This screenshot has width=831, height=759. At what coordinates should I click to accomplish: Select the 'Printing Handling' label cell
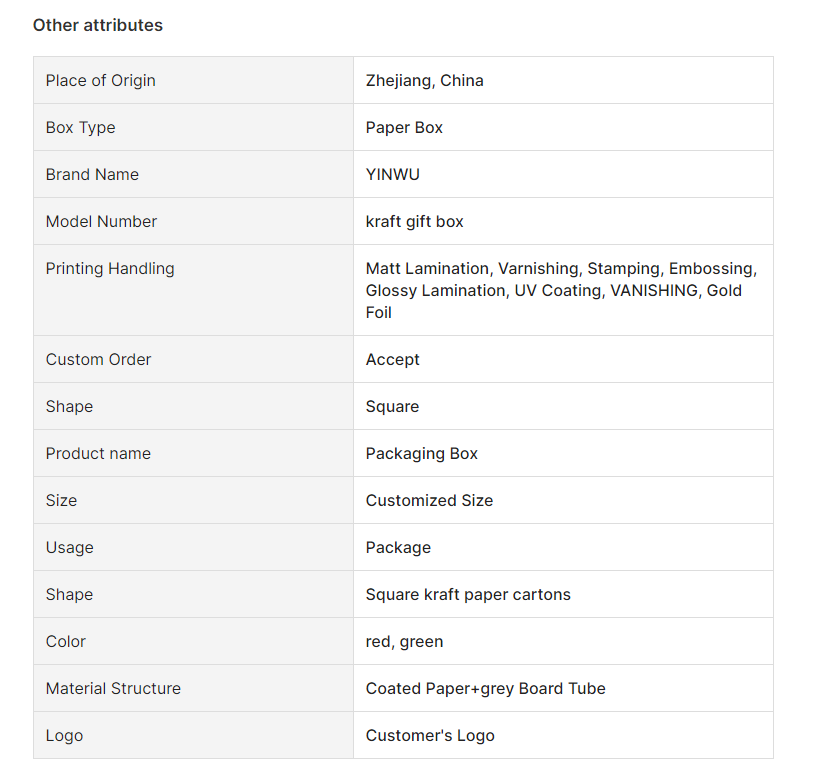pos(193,290)
